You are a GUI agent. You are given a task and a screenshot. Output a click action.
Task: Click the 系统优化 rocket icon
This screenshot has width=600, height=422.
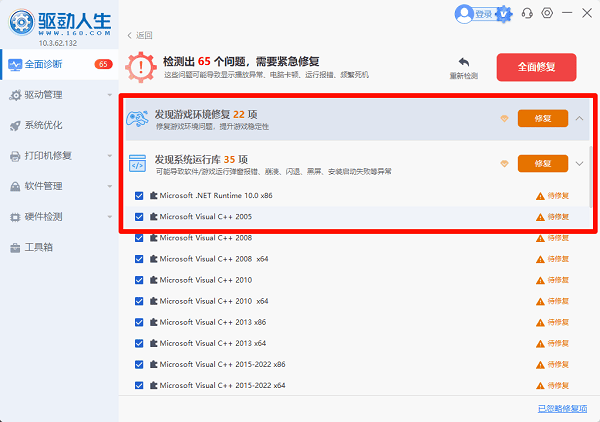[x=15, y=125]
